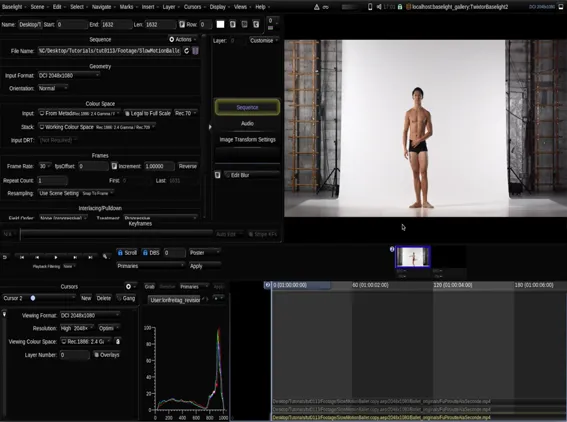
Task: Click the icon left of Edit Blur
Action: [218, 175]
